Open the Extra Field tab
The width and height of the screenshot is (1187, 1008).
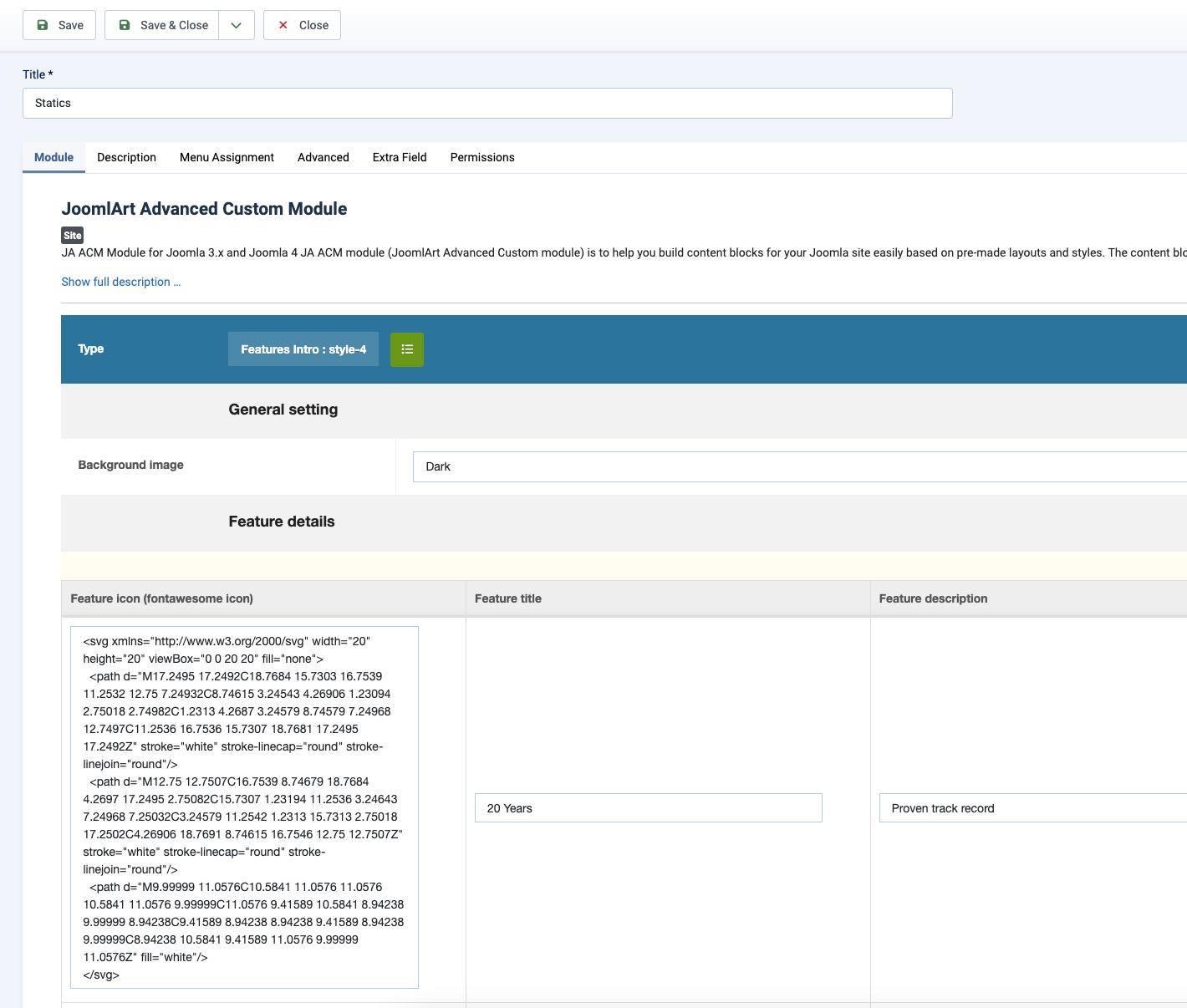click(x=400, y=157)
